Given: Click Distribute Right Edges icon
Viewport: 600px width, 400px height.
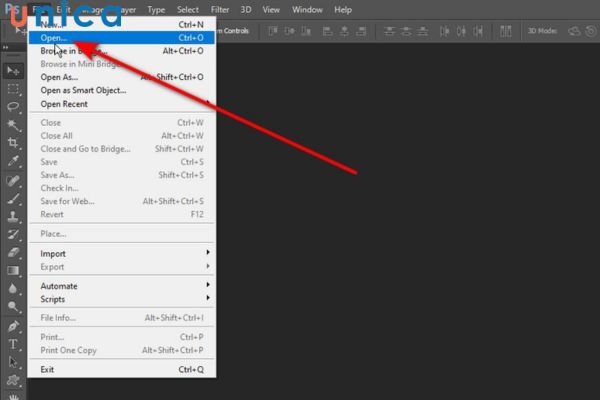Looking at the screenshot, I should 478,31.
